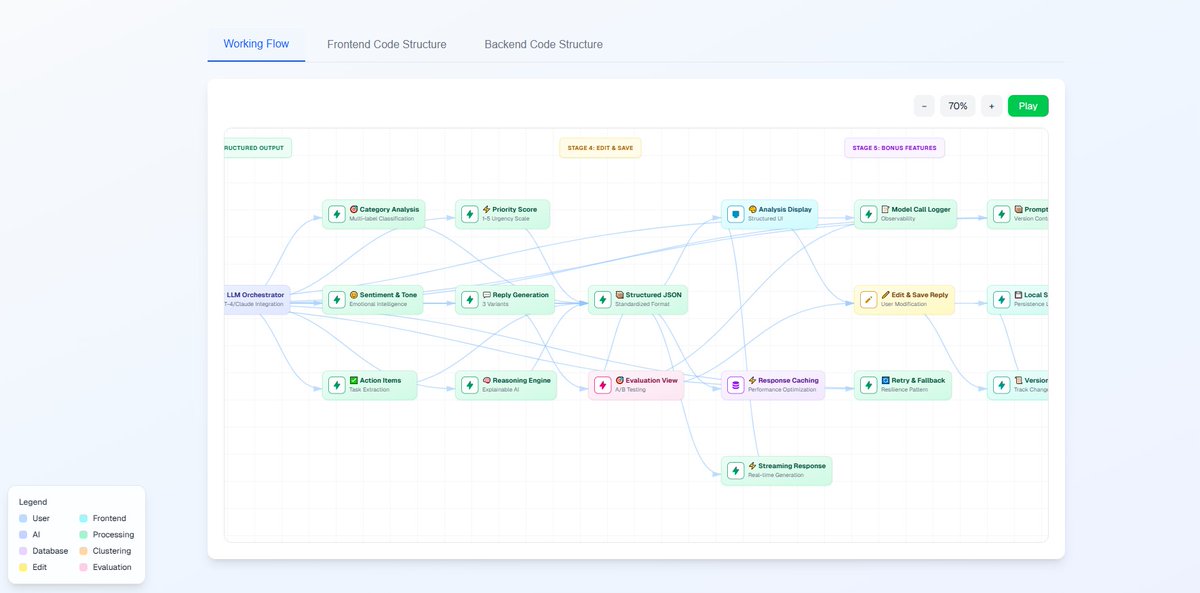1200x593 pixels.
Task: Select the Structured Output stage label
Action: coord(258,148)
